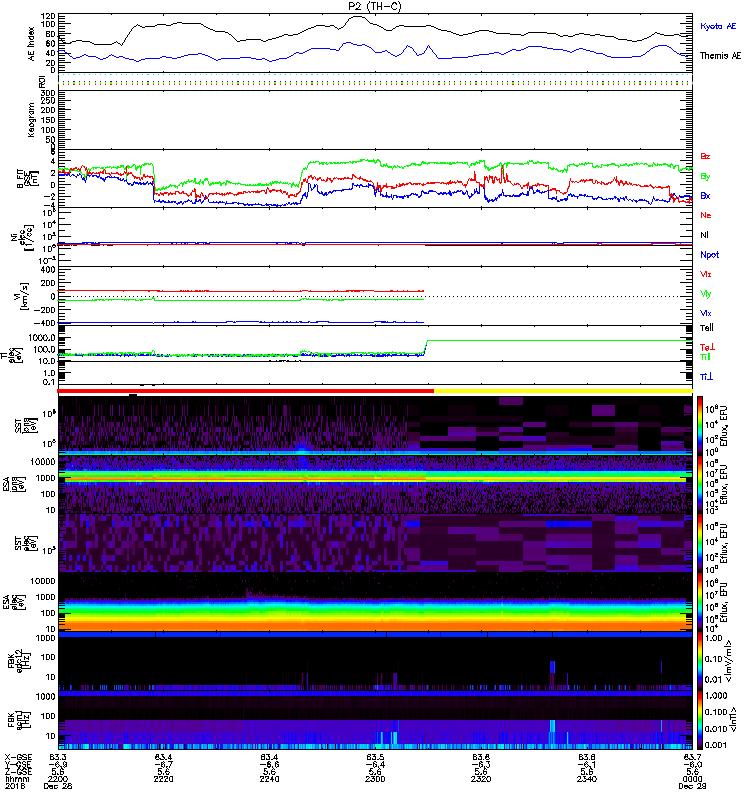Select the black "Ni" density legend label

(704, 235)
